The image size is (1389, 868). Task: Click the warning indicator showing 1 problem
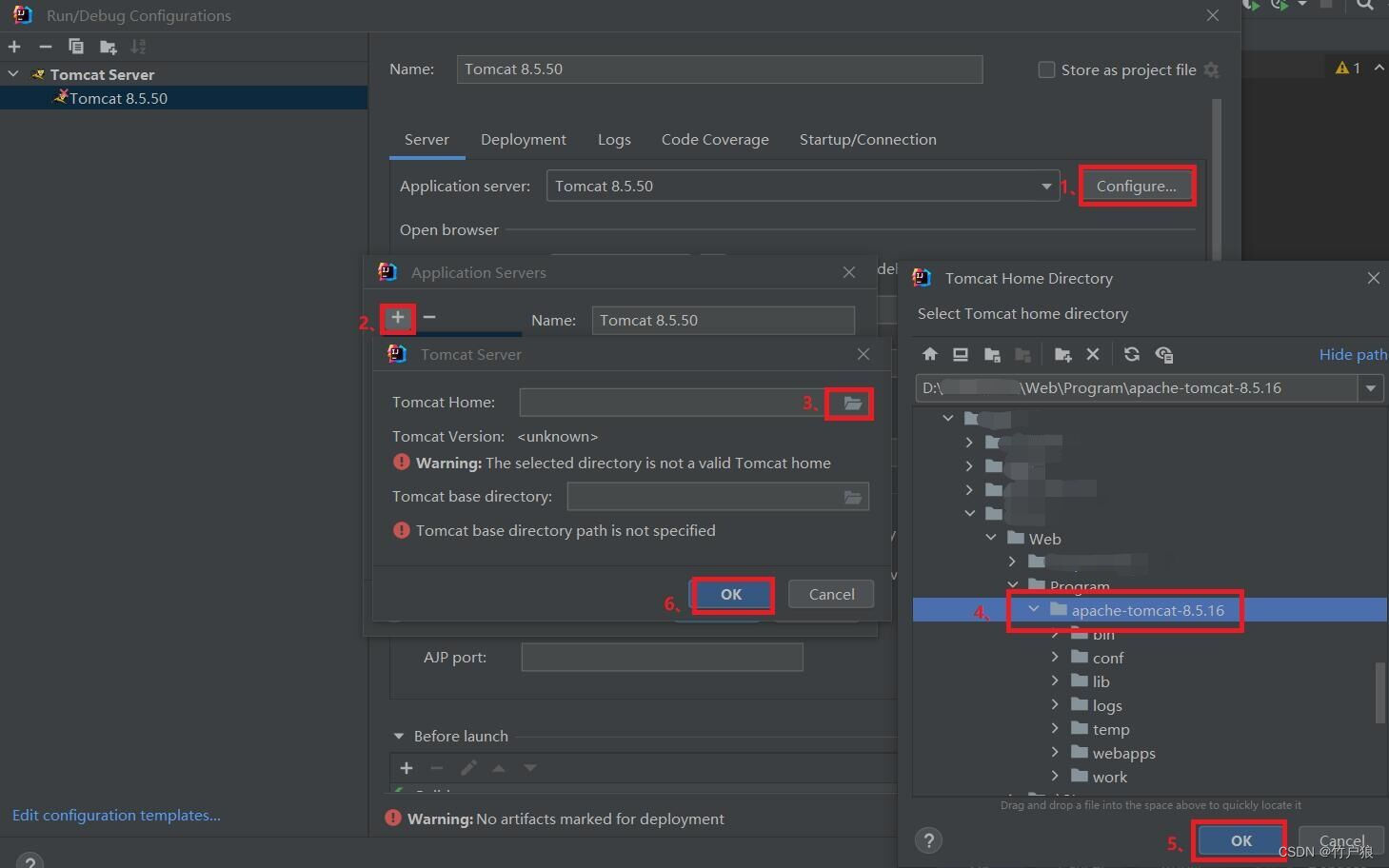(1348, 68)
